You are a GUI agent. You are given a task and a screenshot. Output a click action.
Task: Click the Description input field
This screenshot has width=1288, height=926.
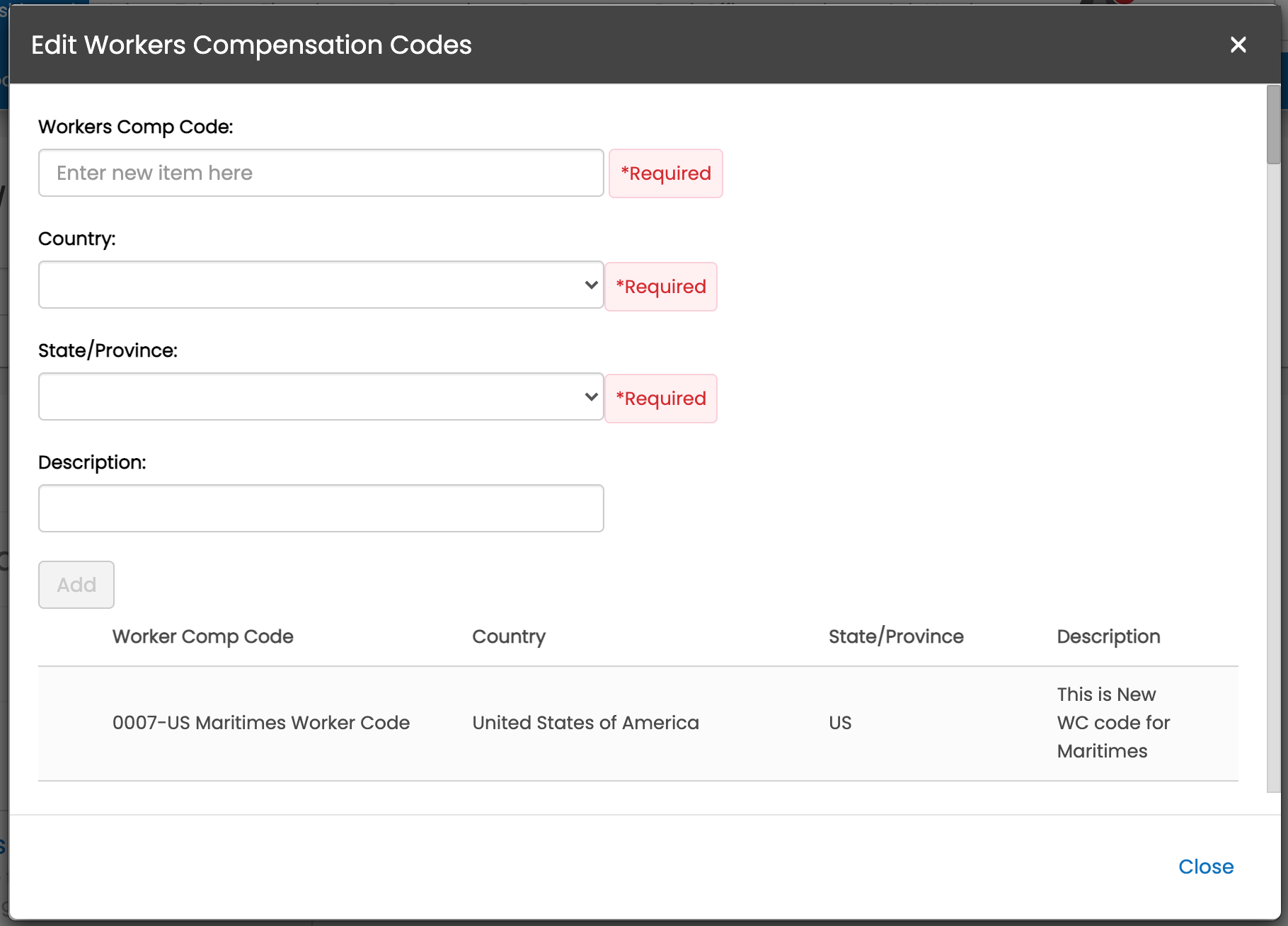(321, 508)
